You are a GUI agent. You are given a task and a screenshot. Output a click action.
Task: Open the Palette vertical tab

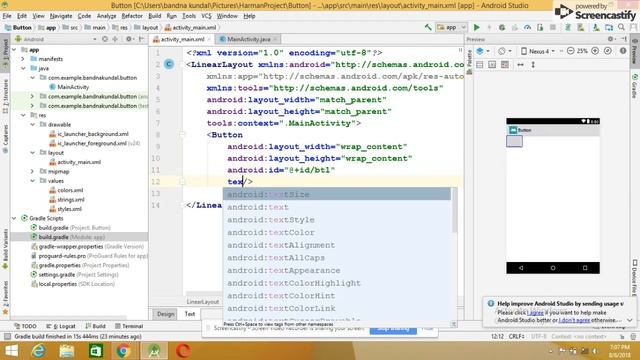click(469, 62)
